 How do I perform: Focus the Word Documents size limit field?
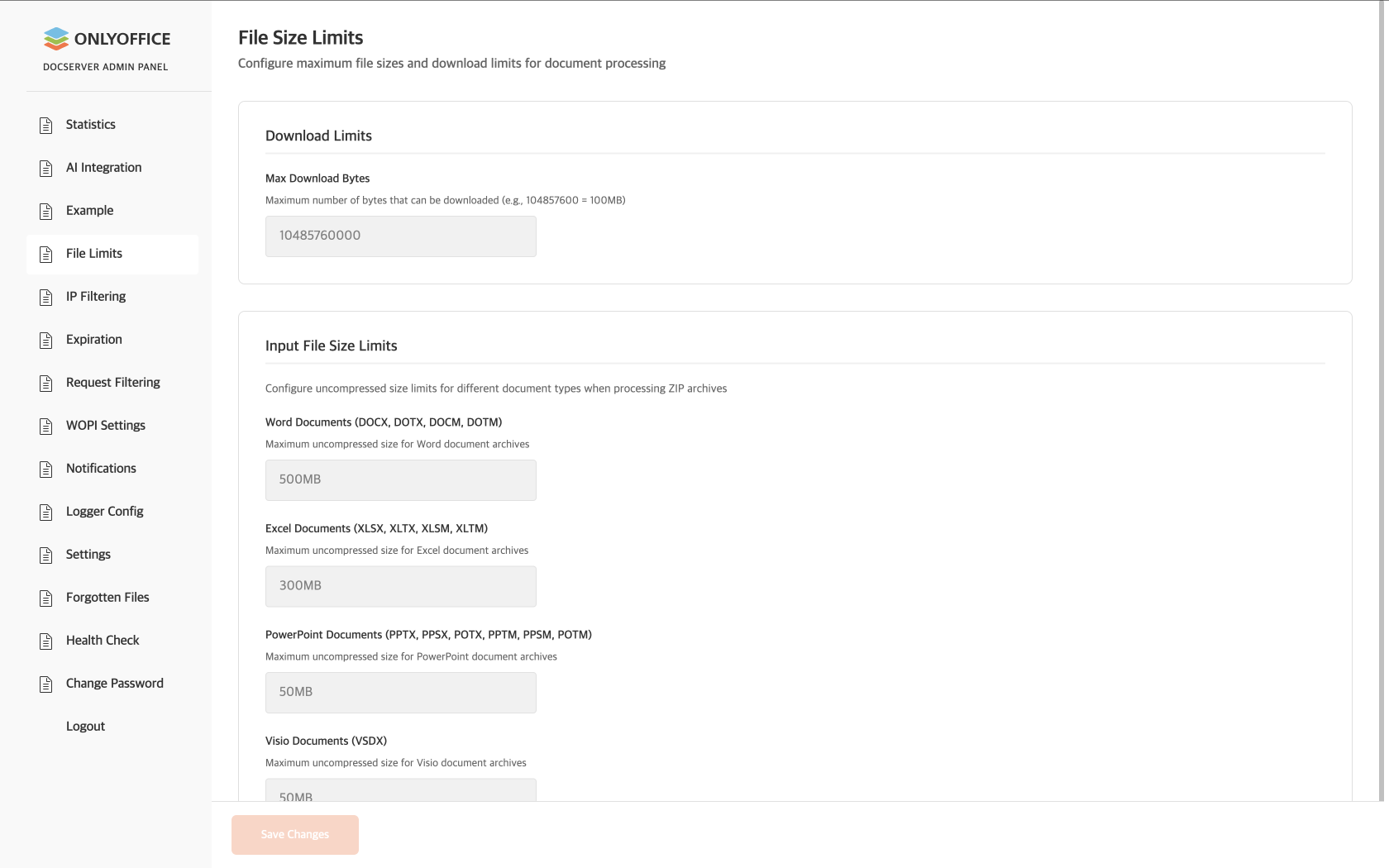(x=400, y=480)
